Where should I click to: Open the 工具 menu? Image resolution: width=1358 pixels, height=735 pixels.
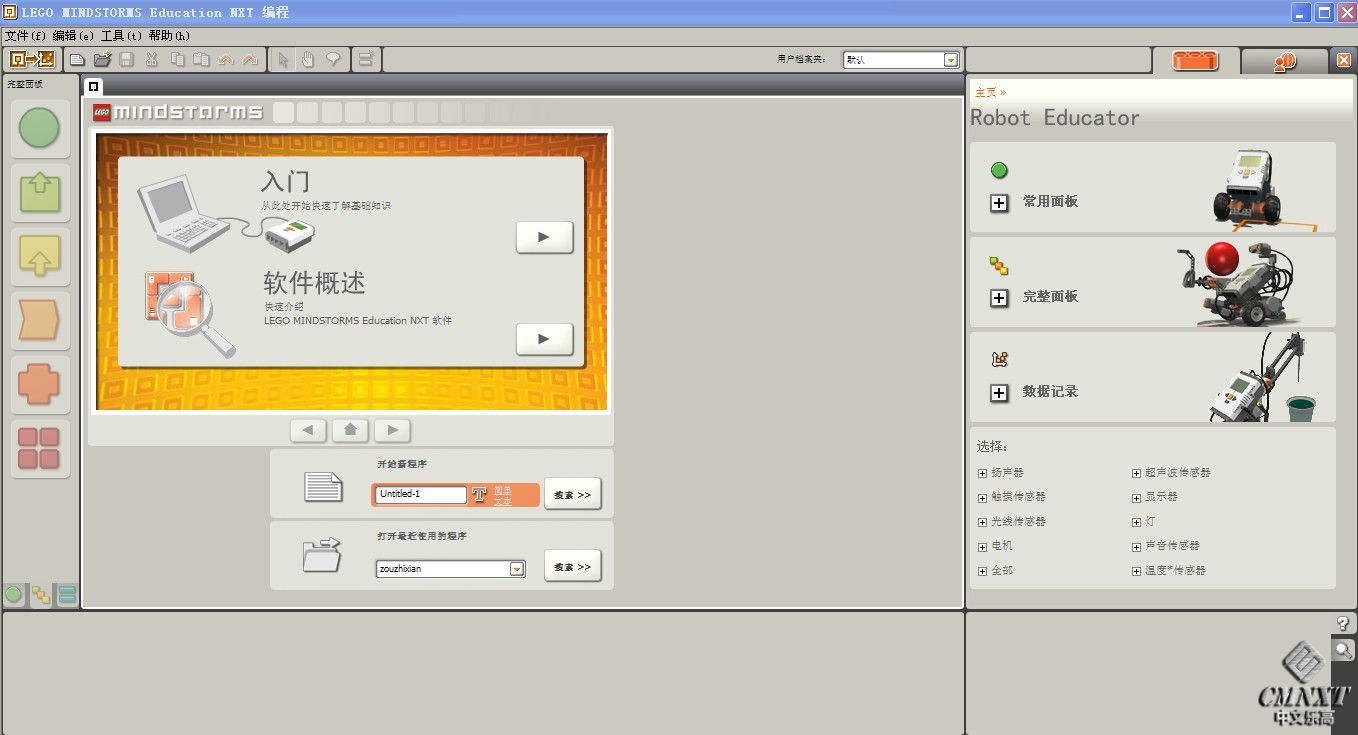(x=121, y=35)
